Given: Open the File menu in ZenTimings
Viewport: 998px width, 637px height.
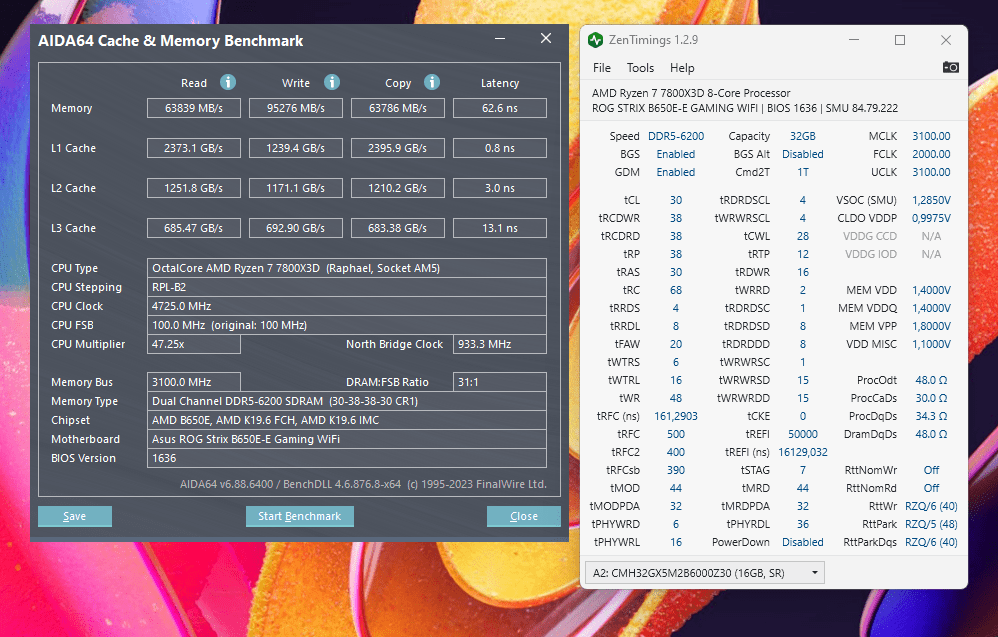Looking at the screenshot, I should pos(601,68).
